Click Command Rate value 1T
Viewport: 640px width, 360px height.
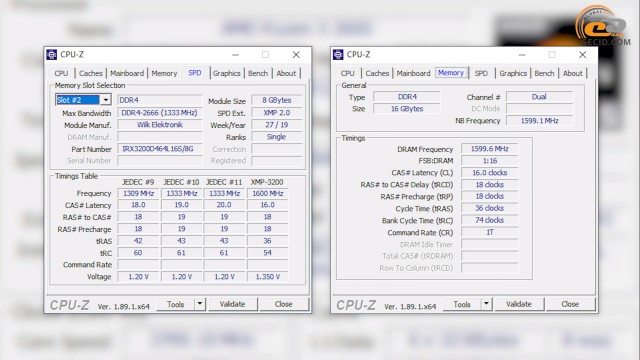point(490,232)
